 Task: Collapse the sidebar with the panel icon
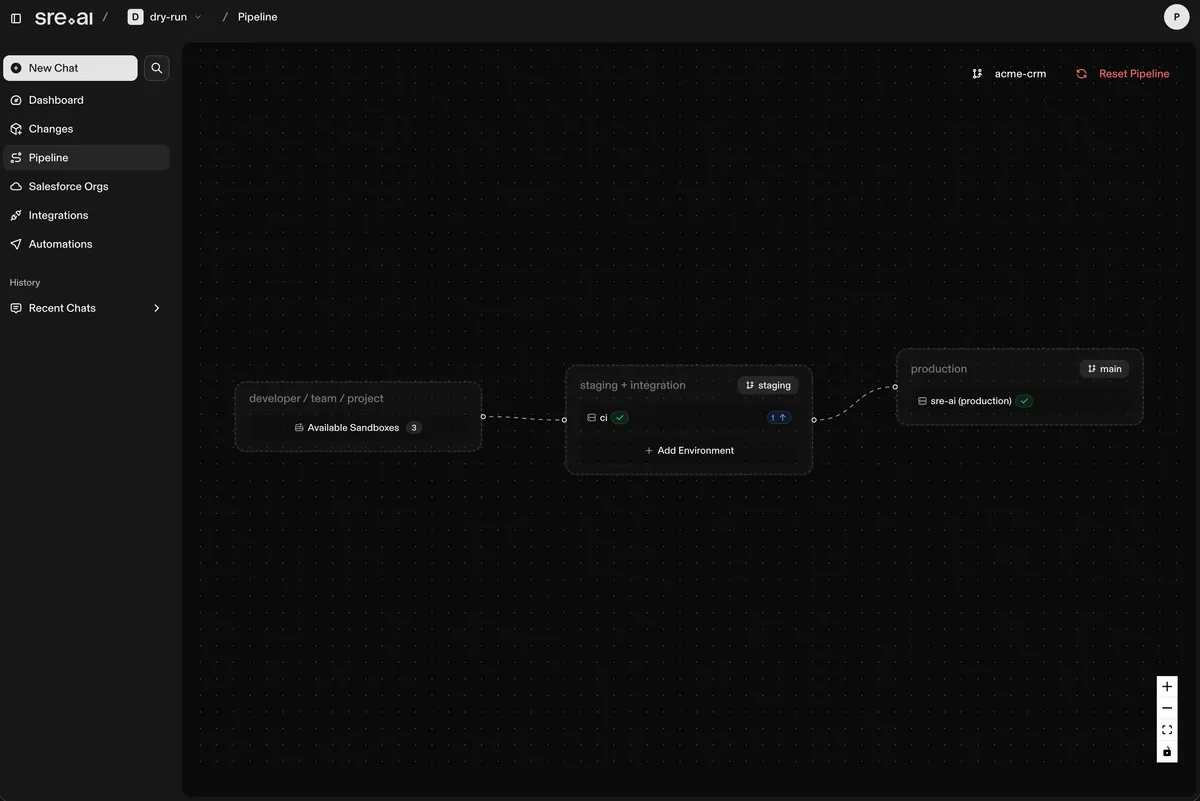[16, 18]
